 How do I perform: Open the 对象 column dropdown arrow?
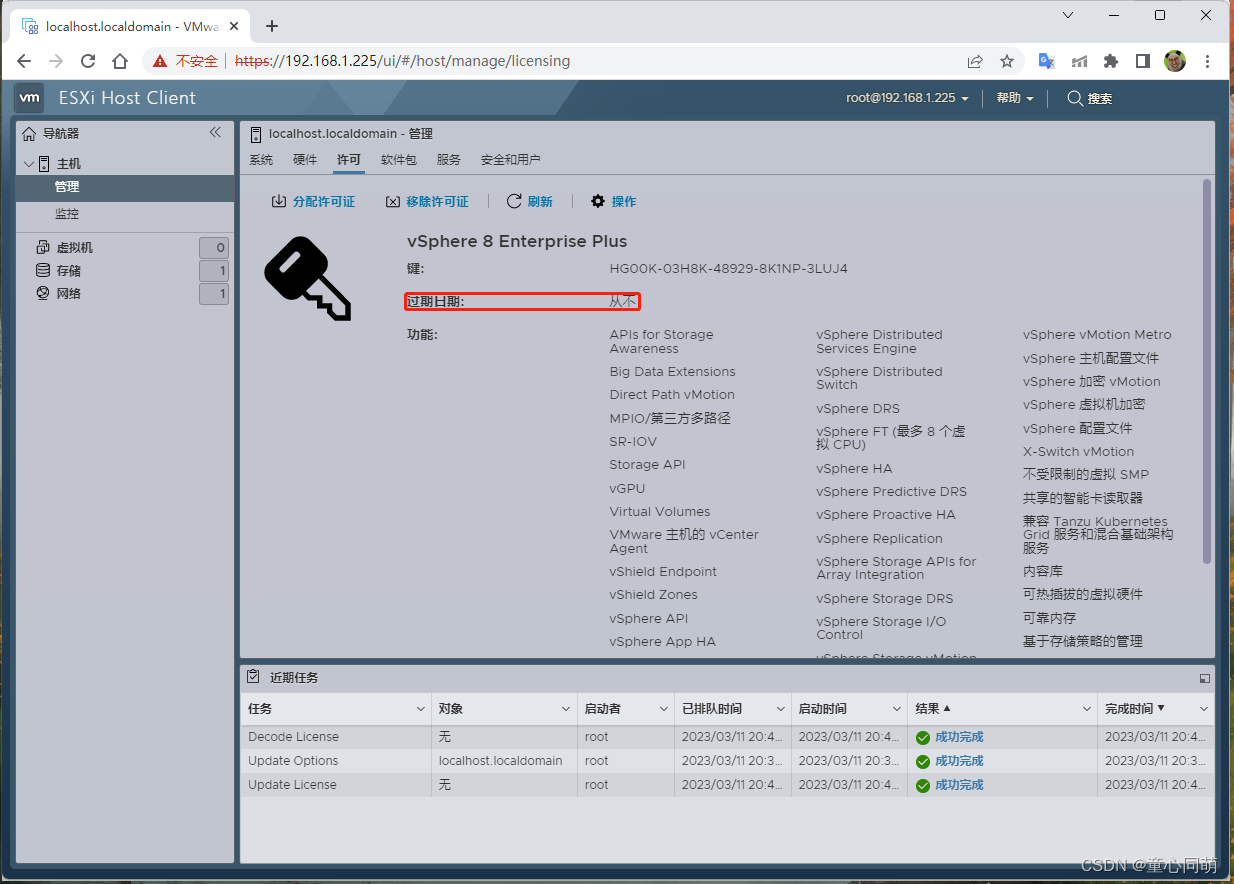(566, 709)
